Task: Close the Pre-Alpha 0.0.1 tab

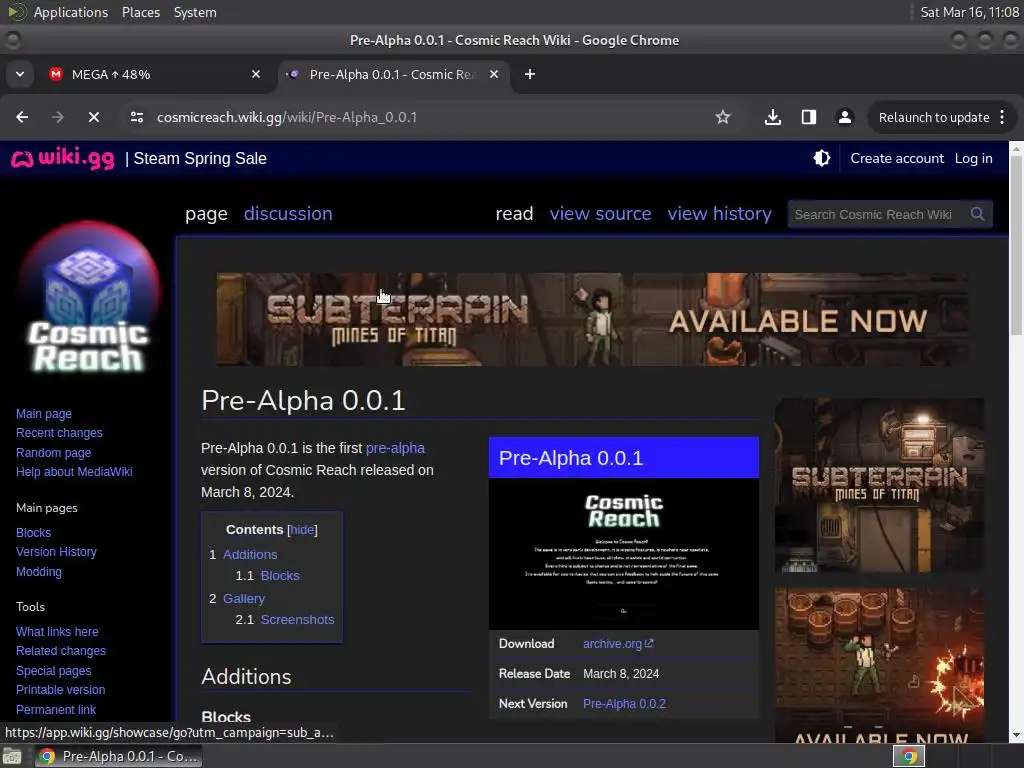Action: pos(494,74)
